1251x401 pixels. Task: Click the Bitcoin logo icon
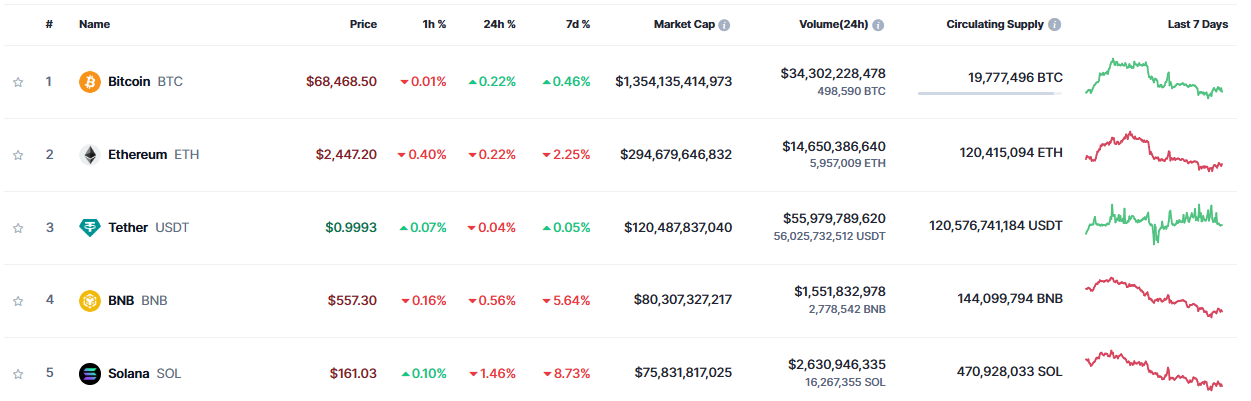coord(90,82)
